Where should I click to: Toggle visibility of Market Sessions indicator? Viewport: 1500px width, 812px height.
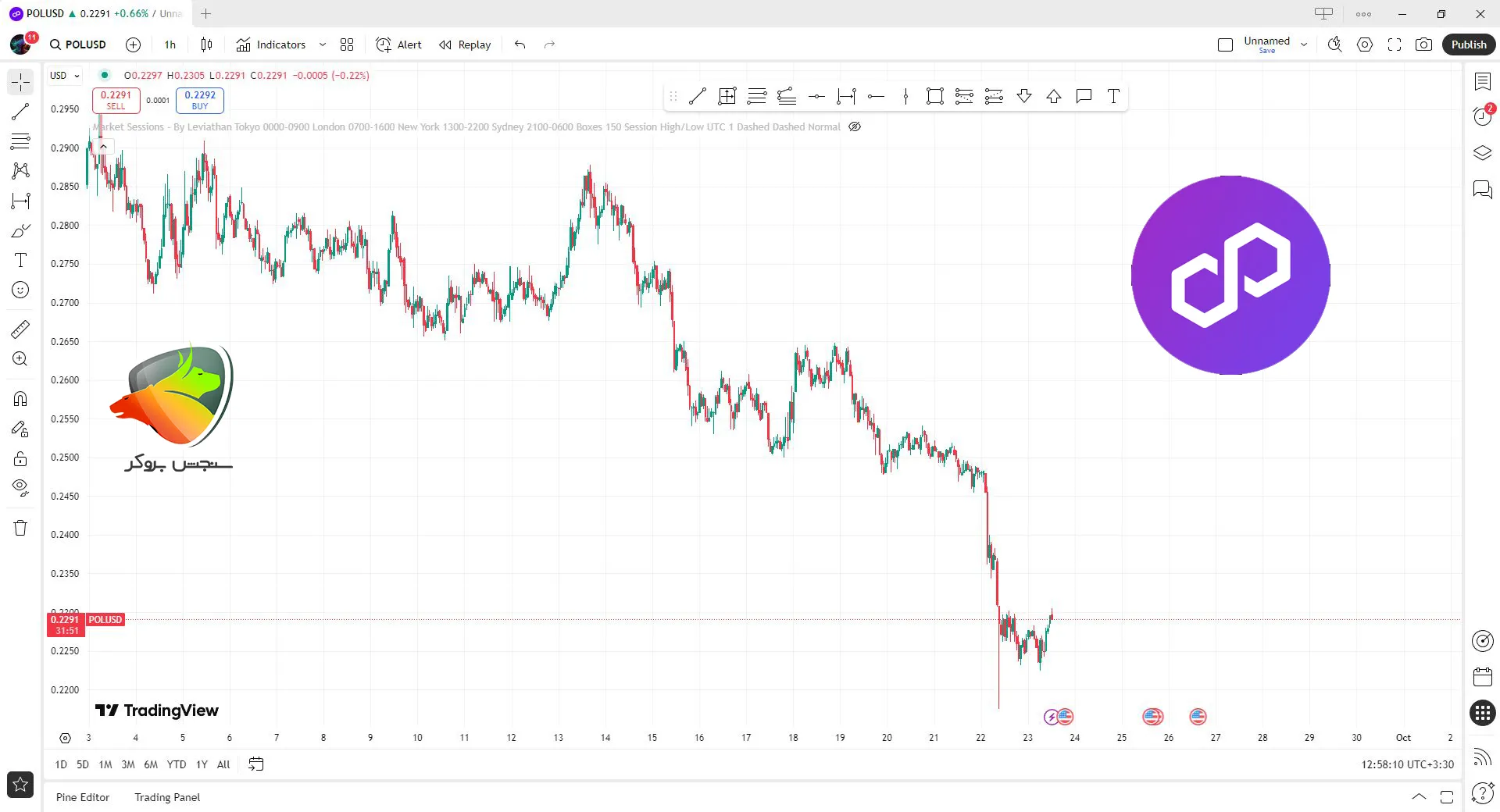855,126
